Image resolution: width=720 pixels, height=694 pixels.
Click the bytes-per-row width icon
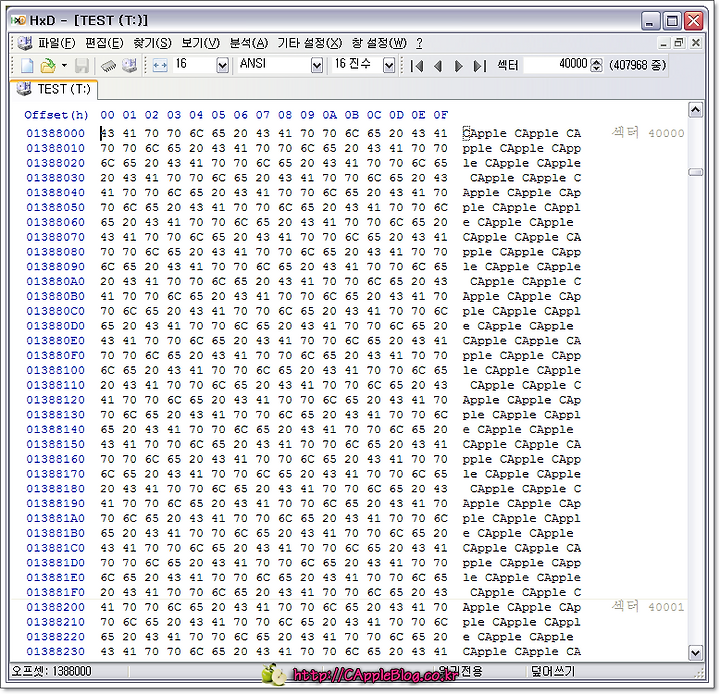click(x=160, y=66)
